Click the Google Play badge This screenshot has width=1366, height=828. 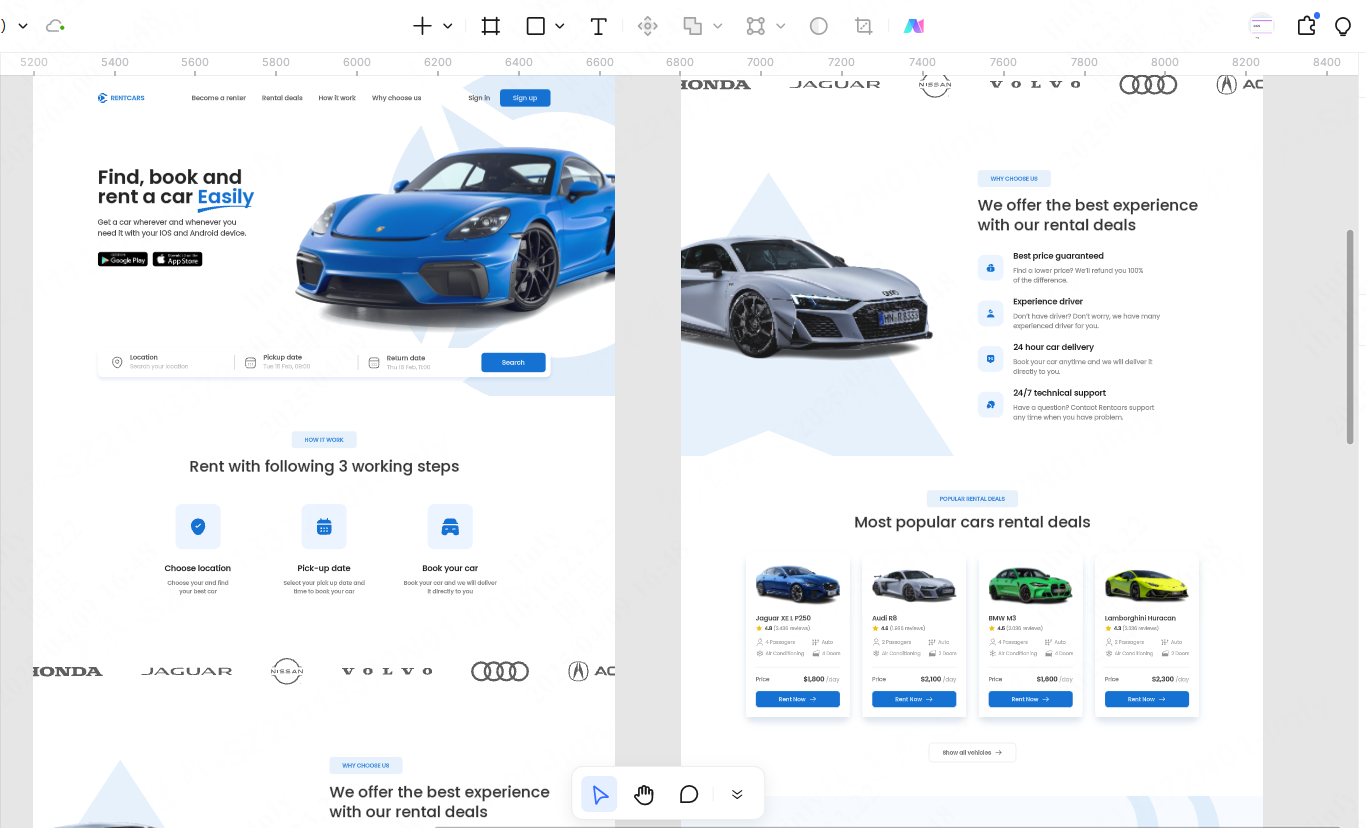click(x=123, y=259)
